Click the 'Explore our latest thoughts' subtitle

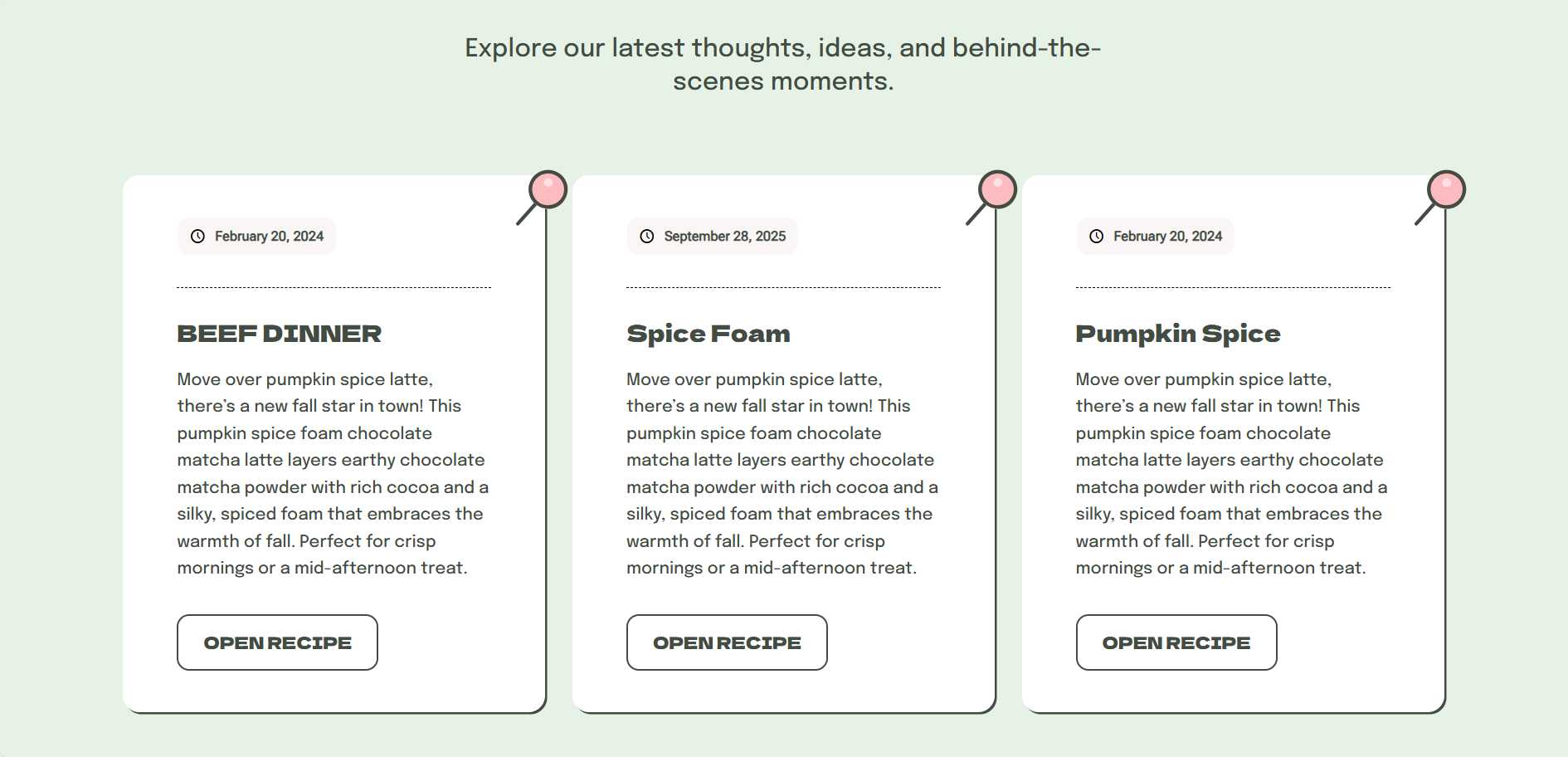click(x=782, y=64)
